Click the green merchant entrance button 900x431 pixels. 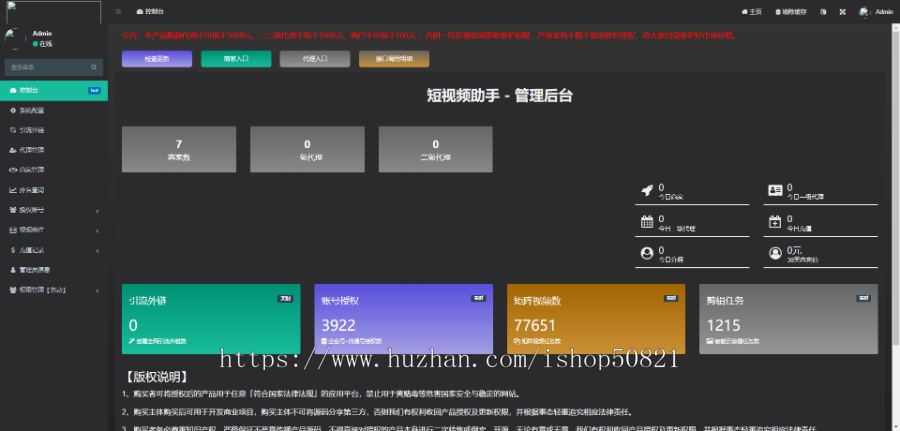point(236,59)
